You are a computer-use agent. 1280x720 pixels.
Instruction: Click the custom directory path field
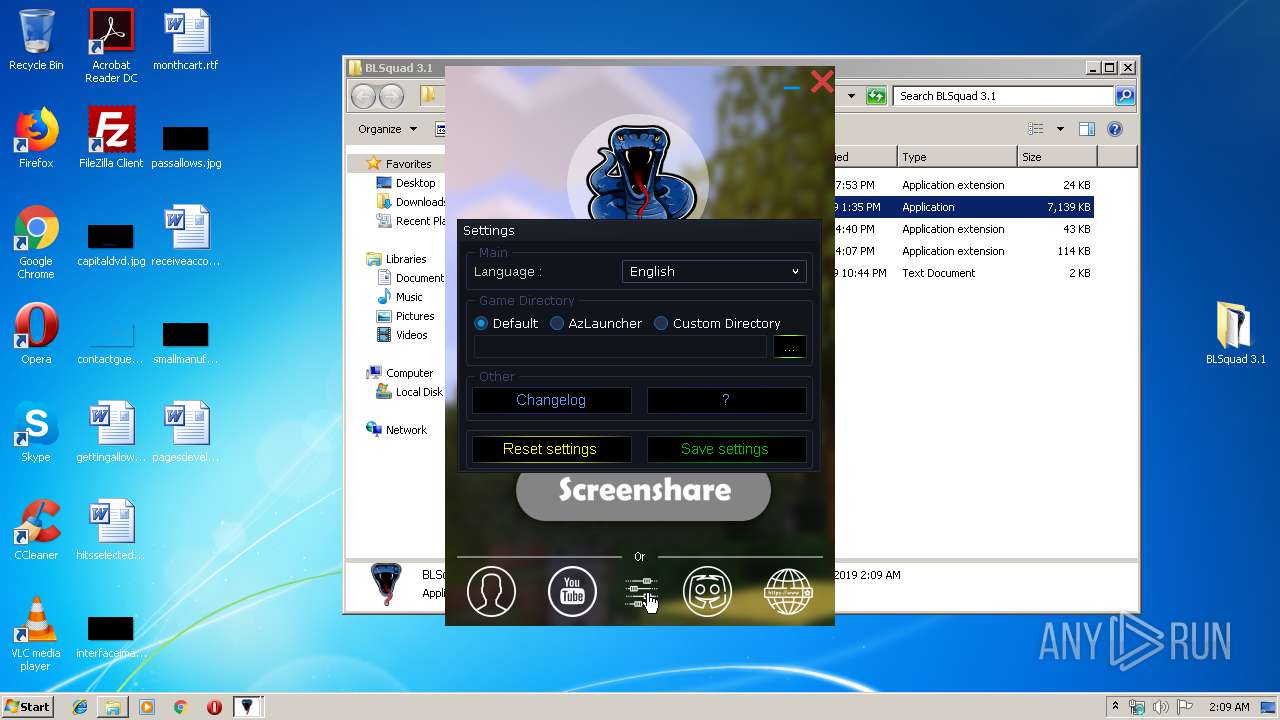pyautogui.click(x=620, y=347)
